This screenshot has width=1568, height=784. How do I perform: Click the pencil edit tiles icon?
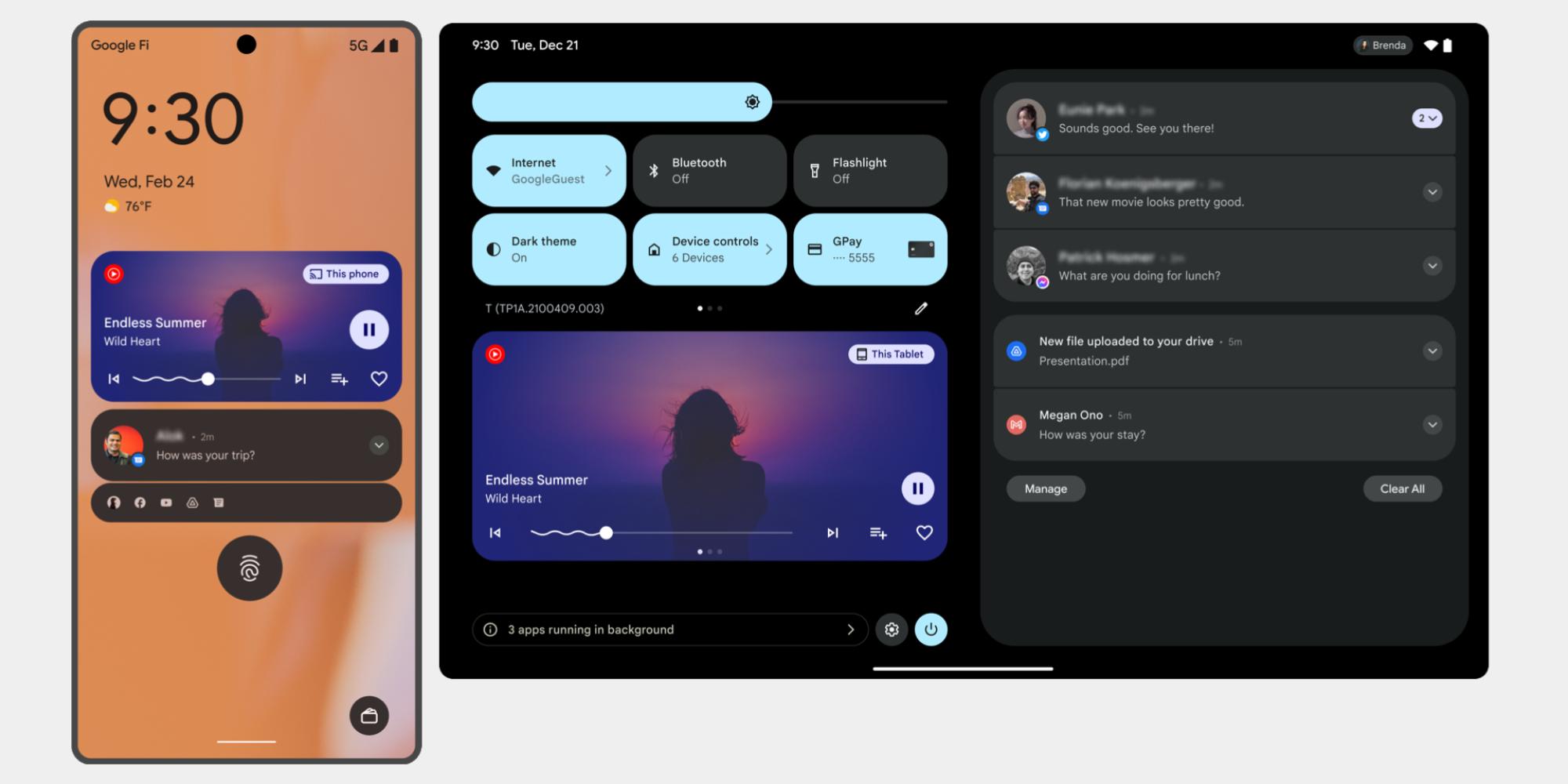(x=921, y=309)
